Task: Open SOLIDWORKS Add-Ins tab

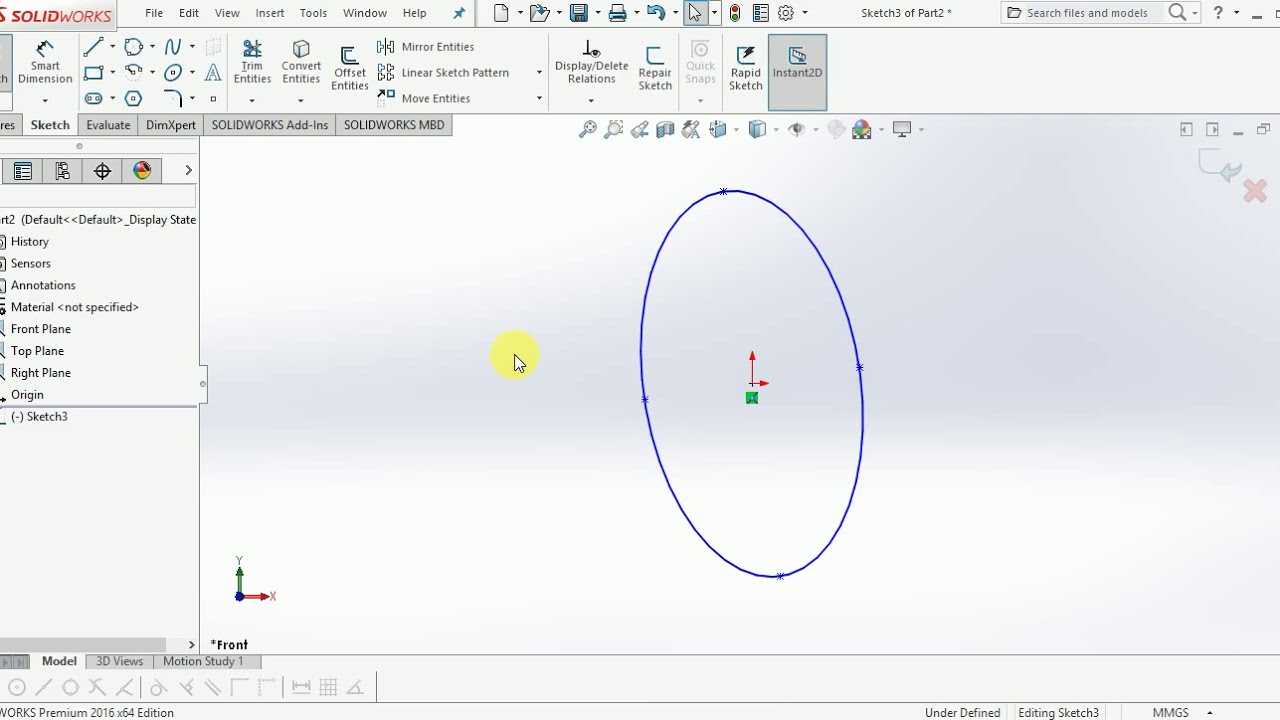Action: tap(270, 125)
